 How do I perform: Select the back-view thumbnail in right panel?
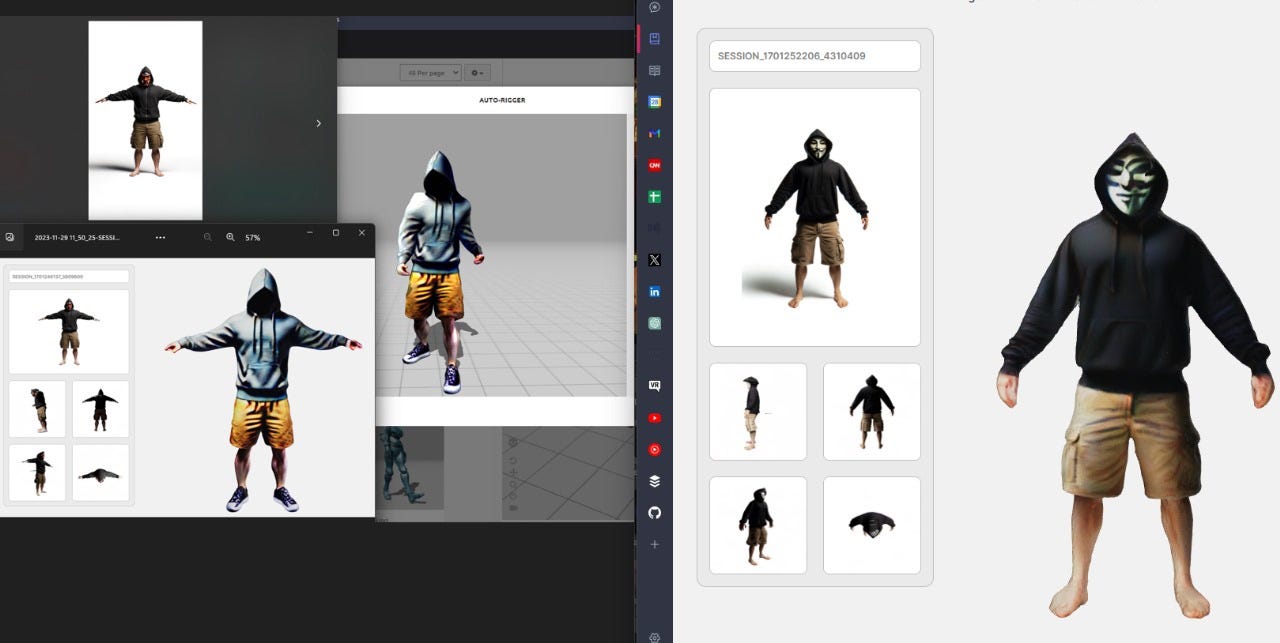872,411
